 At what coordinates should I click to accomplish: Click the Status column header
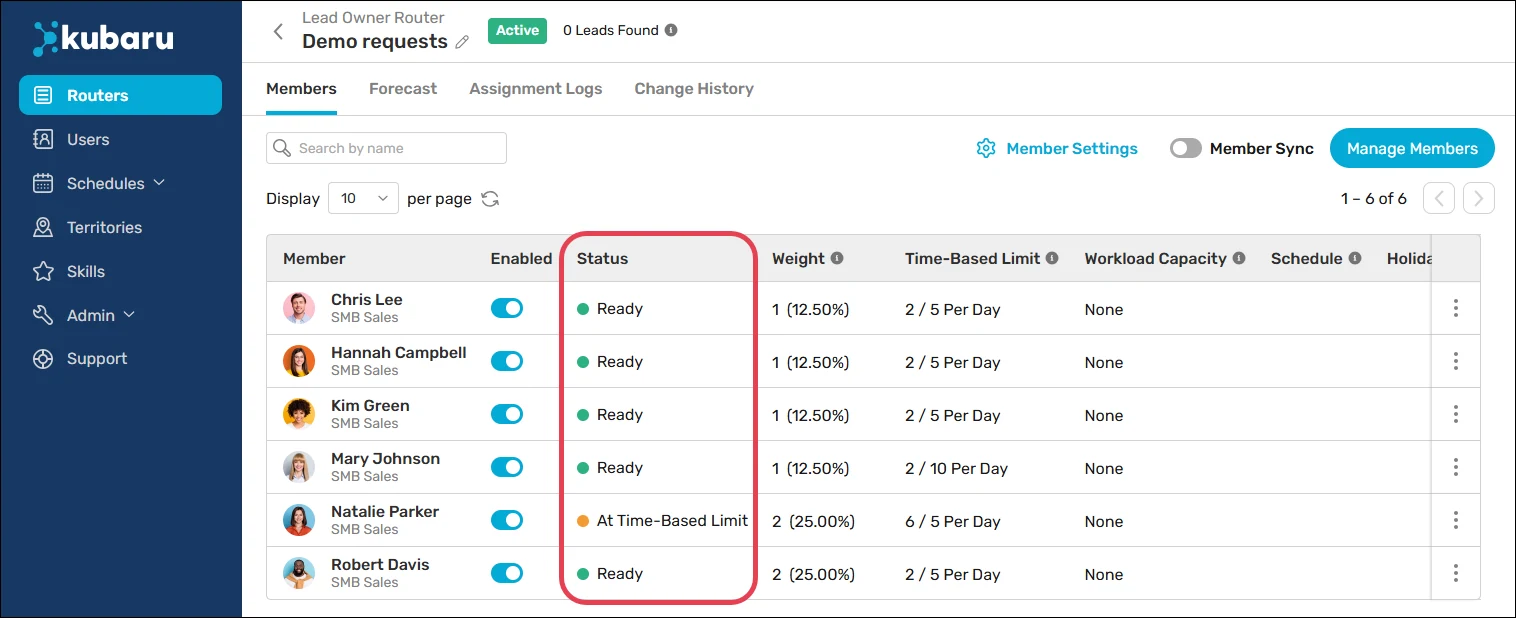(x=603, y=258)
